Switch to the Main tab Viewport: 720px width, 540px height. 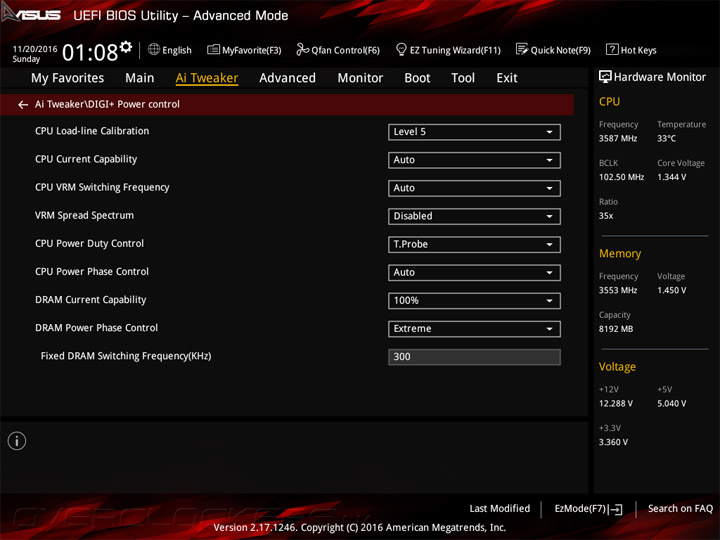point(140,78)
